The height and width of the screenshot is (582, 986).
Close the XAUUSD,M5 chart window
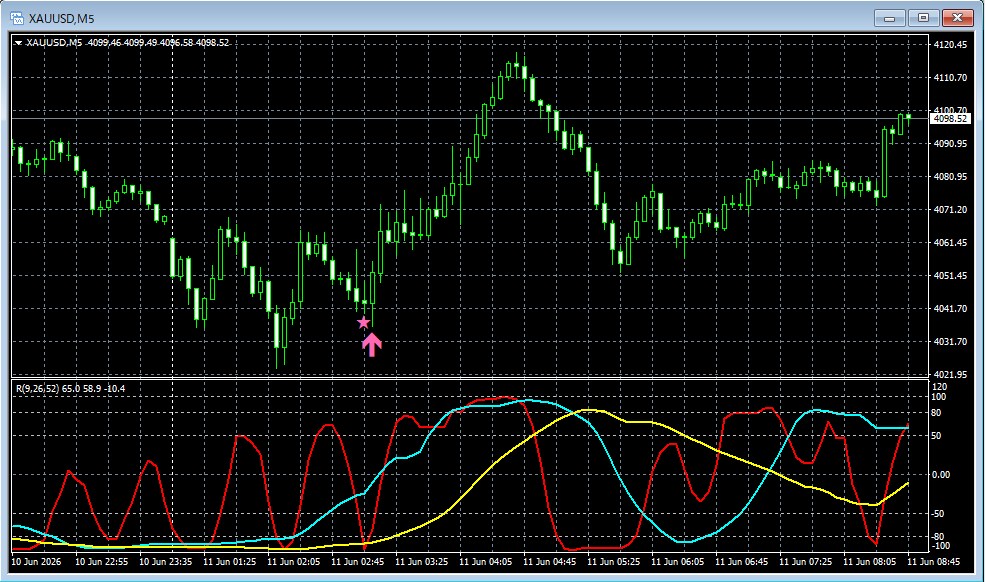point(958,18)
